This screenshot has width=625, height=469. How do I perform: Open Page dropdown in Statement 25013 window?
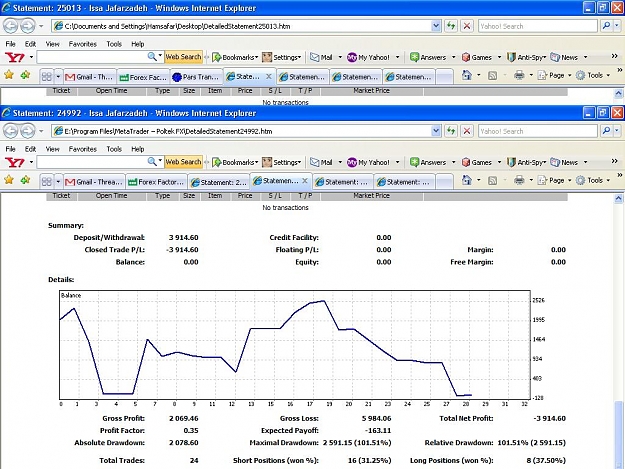click(555, 75)
